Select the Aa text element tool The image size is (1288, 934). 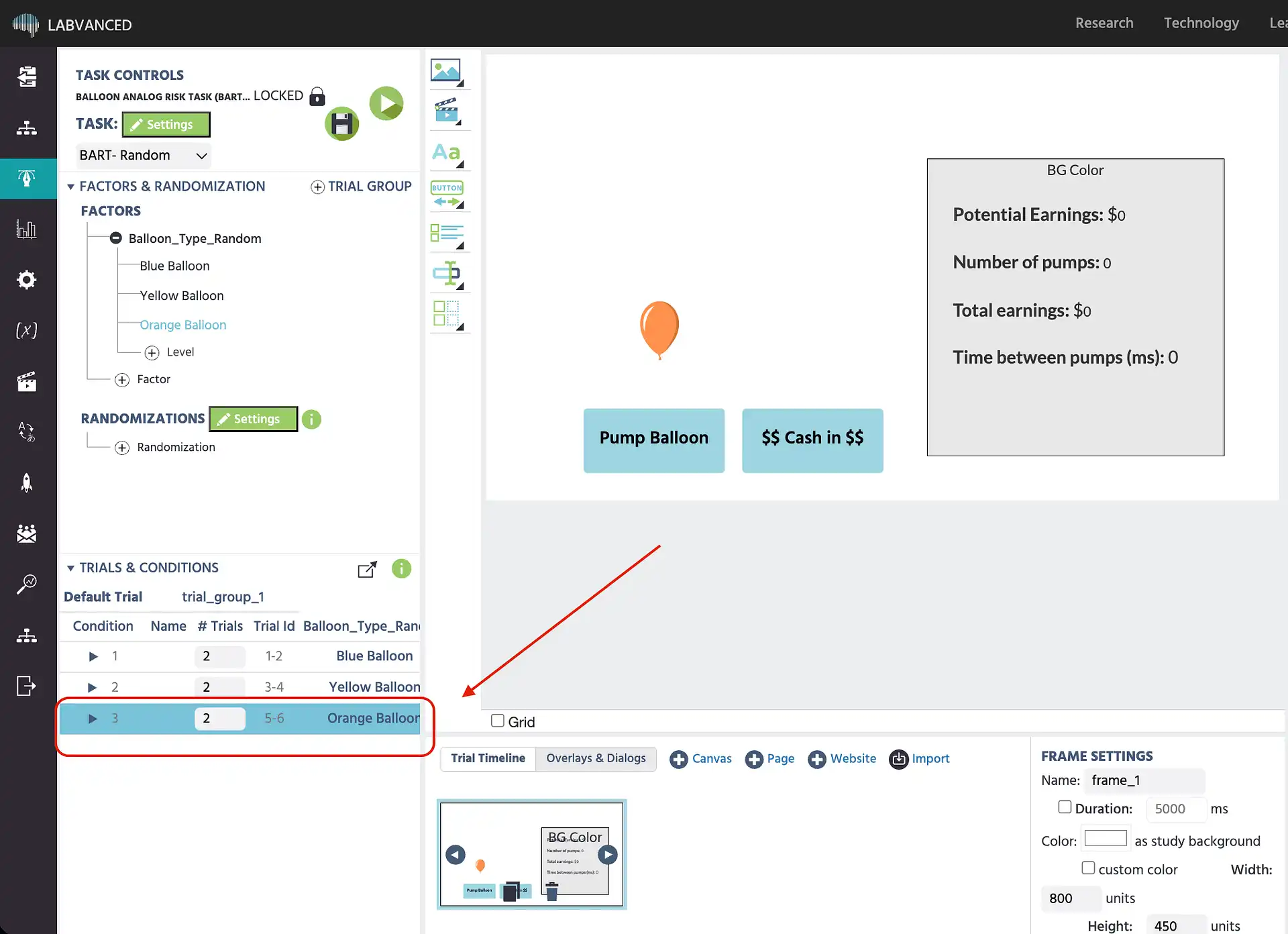[447, 154]
